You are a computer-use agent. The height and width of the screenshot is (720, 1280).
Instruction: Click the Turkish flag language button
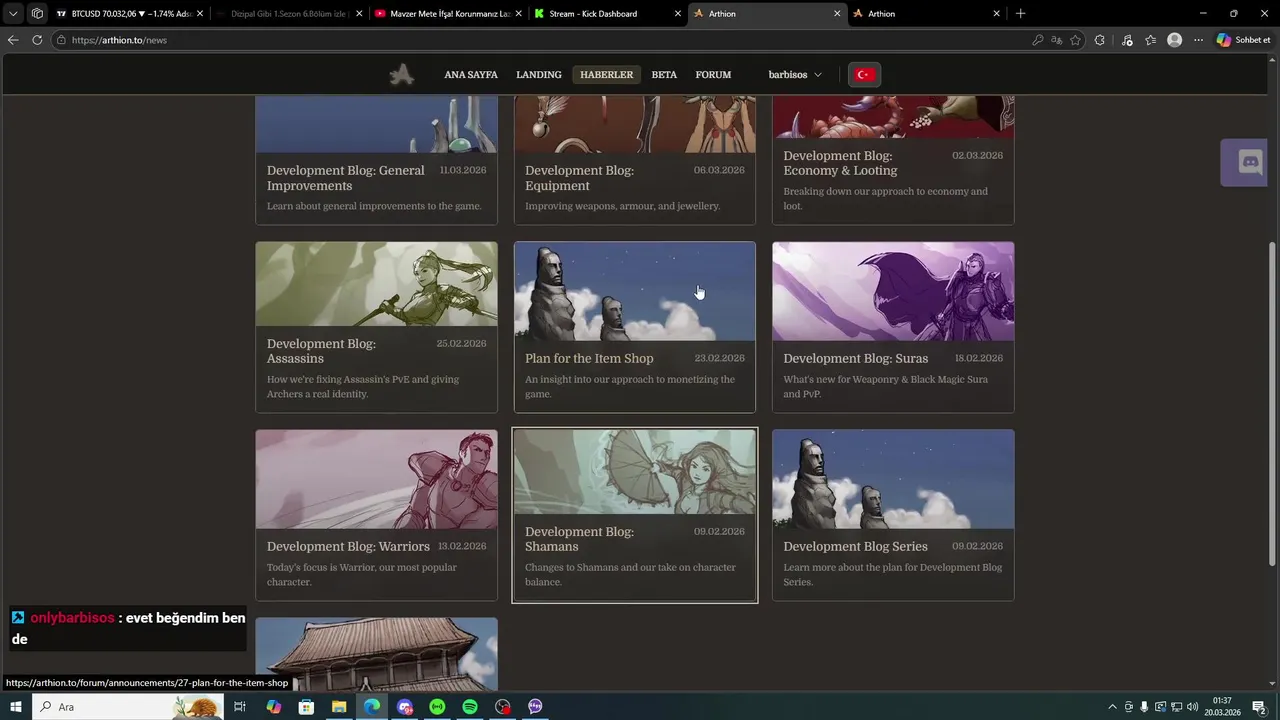tap(864, 75)
